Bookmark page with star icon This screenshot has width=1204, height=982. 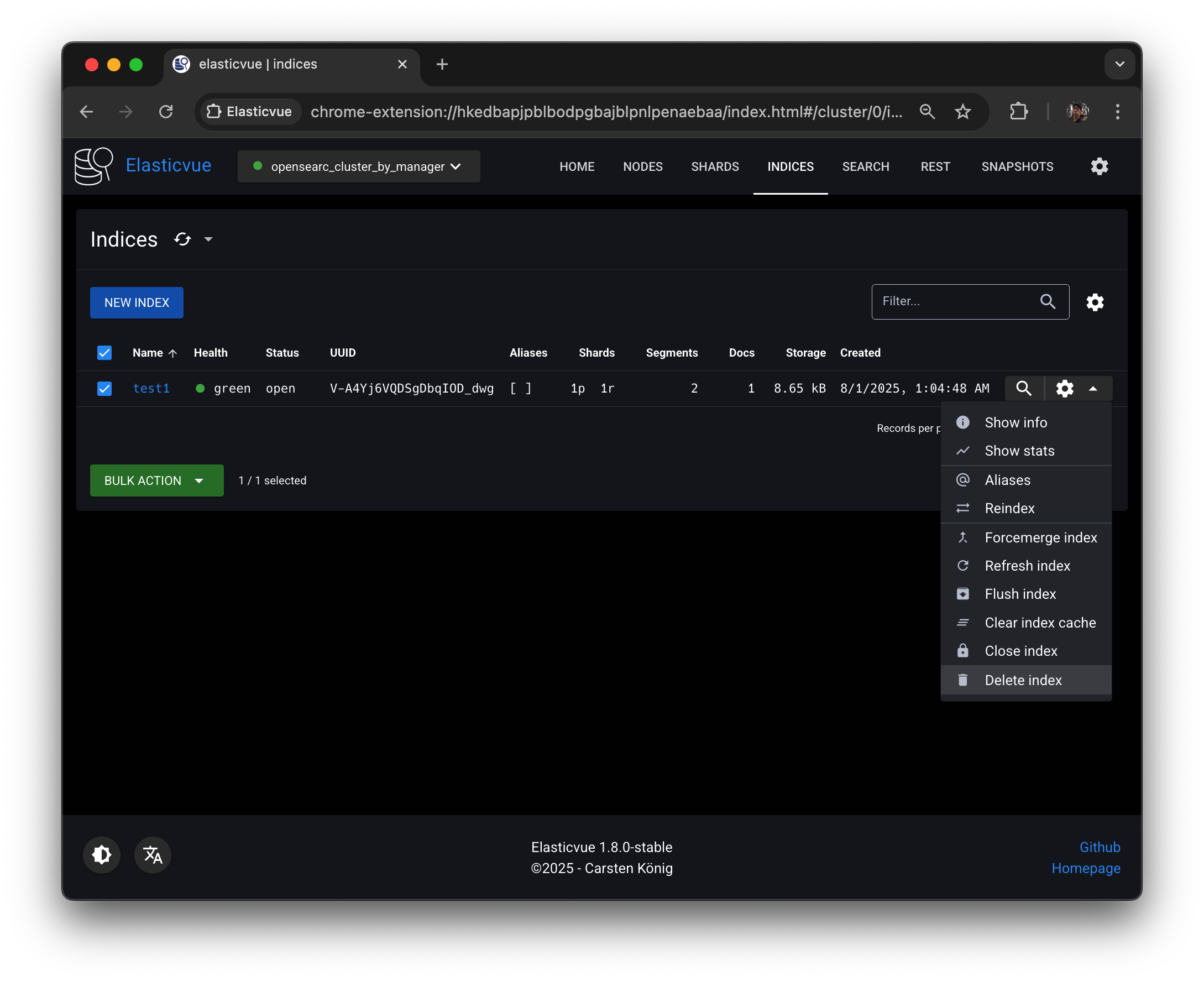pyautogui.click(x=962, y=112)
